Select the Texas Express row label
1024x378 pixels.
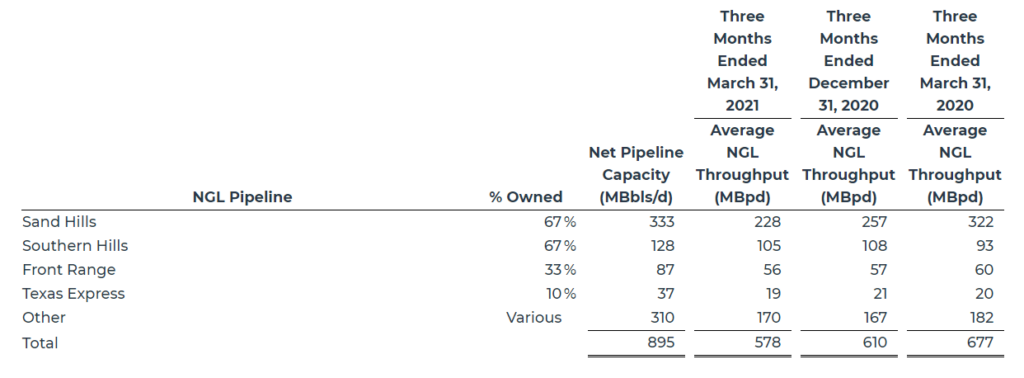[x=73, y=294]
